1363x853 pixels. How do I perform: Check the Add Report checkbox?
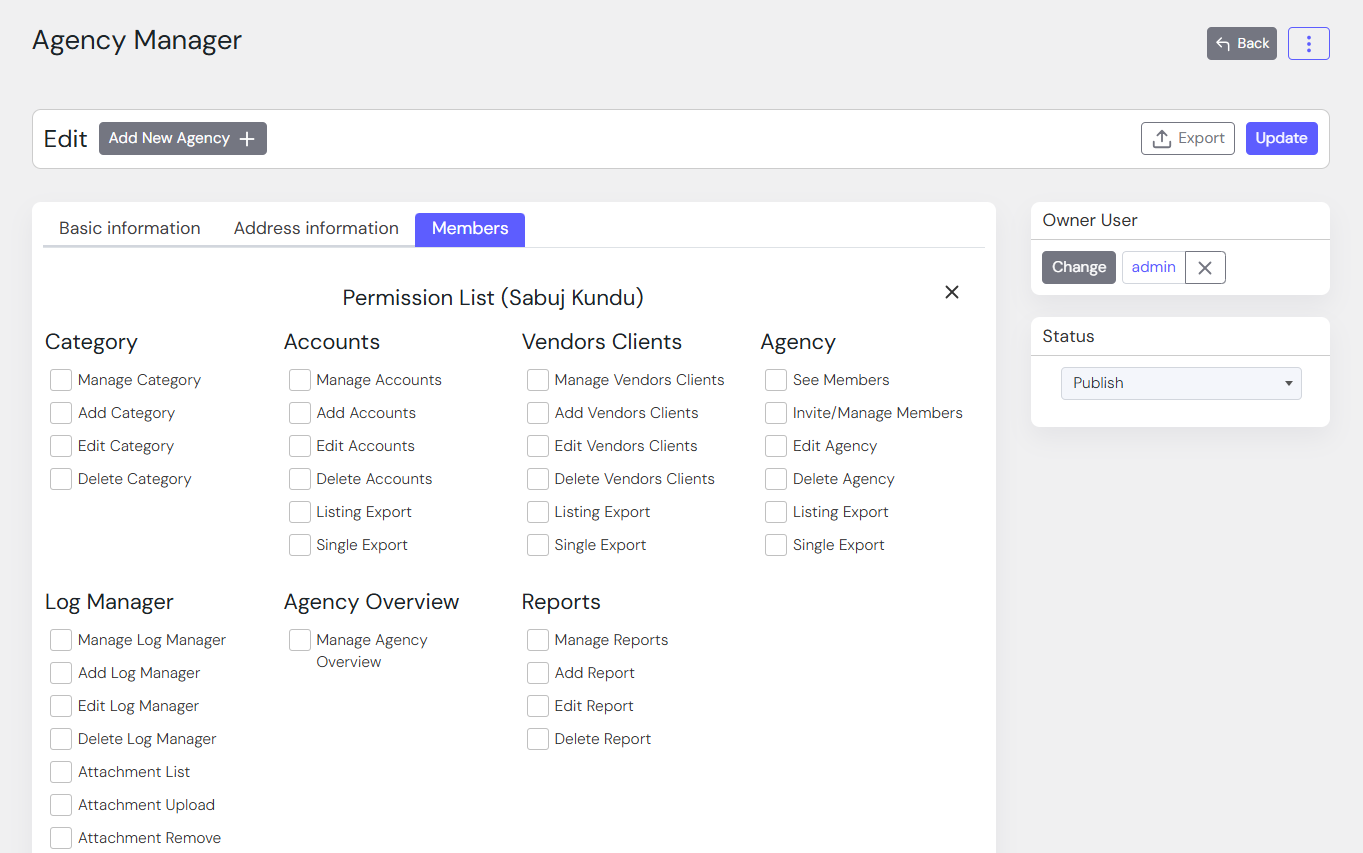tap(538, 673)
